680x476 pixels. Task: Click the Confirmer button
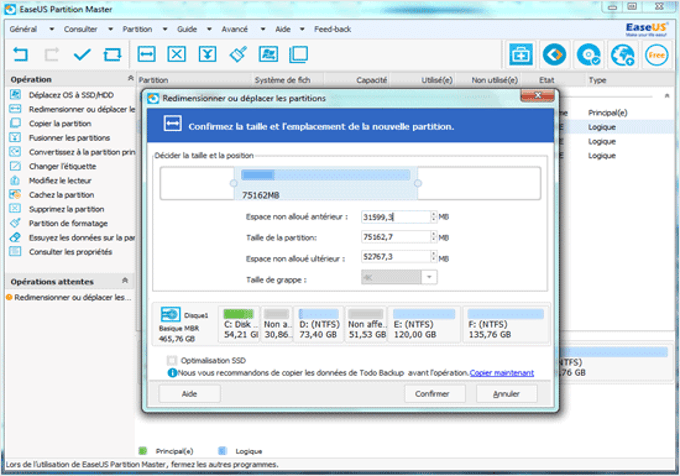(x=435, y=394)
